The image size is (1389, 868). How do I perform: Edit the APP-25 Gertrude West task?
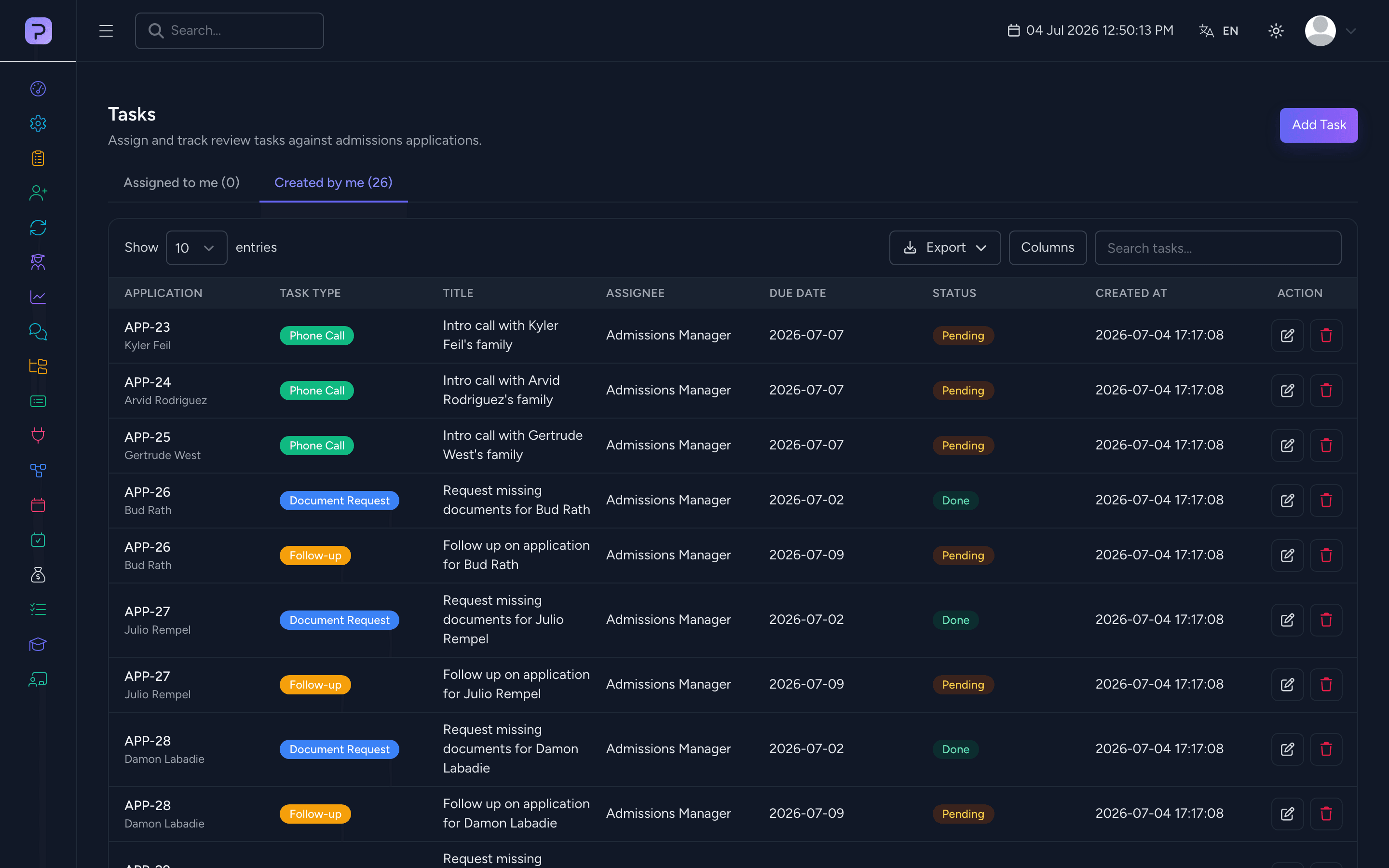coord(1287,446)
